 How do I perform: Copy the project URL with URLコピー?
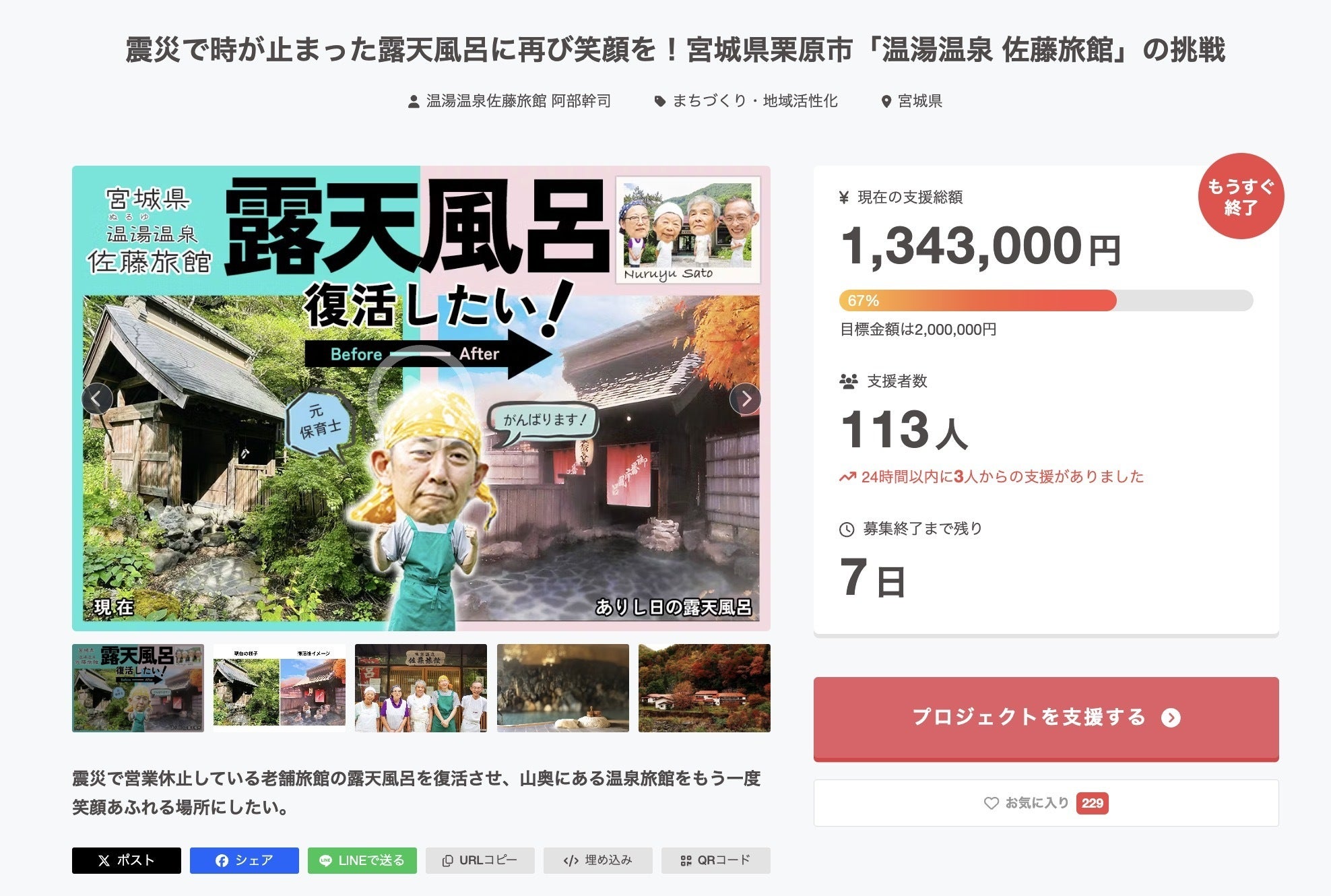(x=480, y=861)
